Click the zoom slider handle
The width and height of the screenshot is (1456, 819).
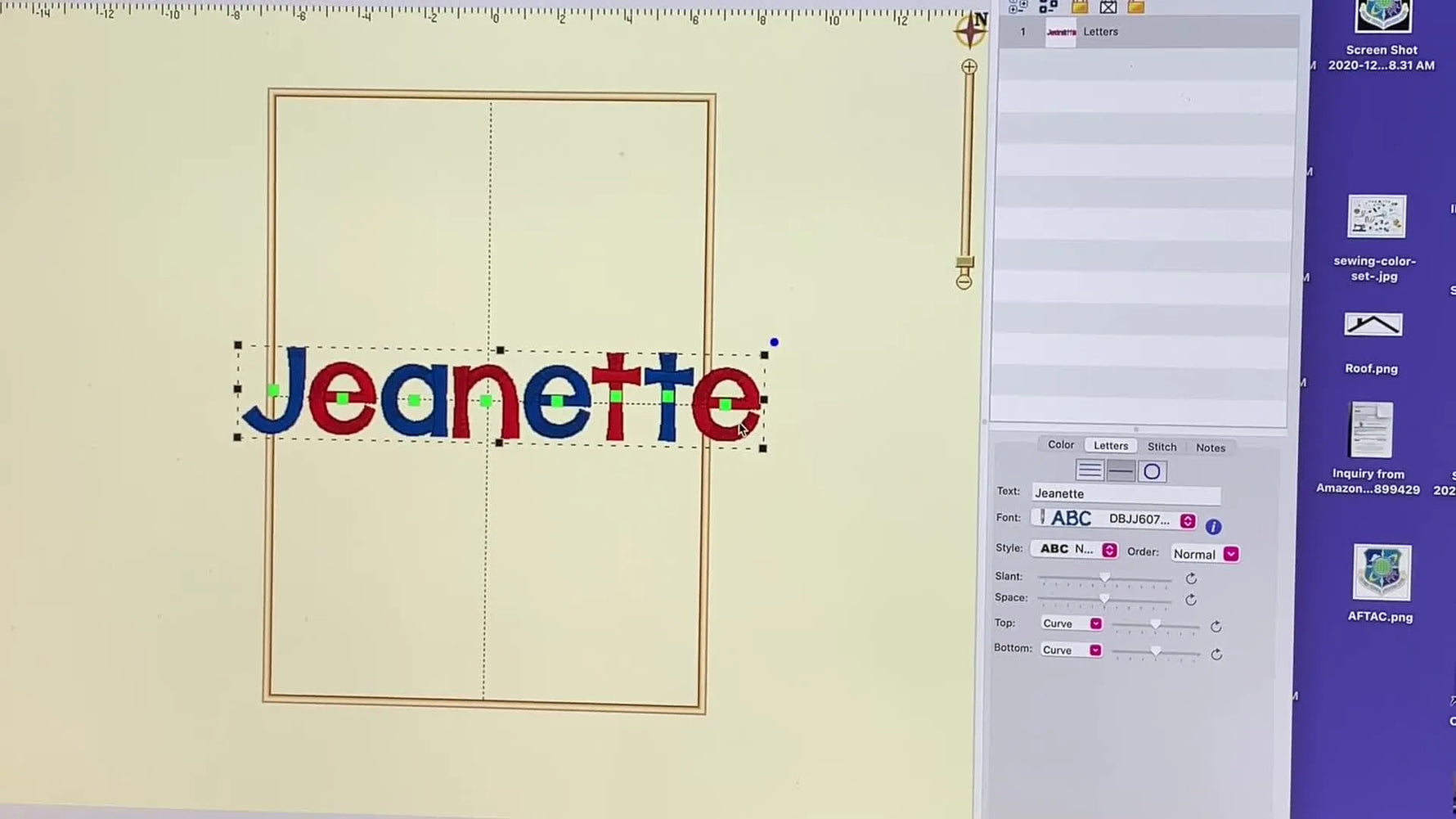pos(964,263)
